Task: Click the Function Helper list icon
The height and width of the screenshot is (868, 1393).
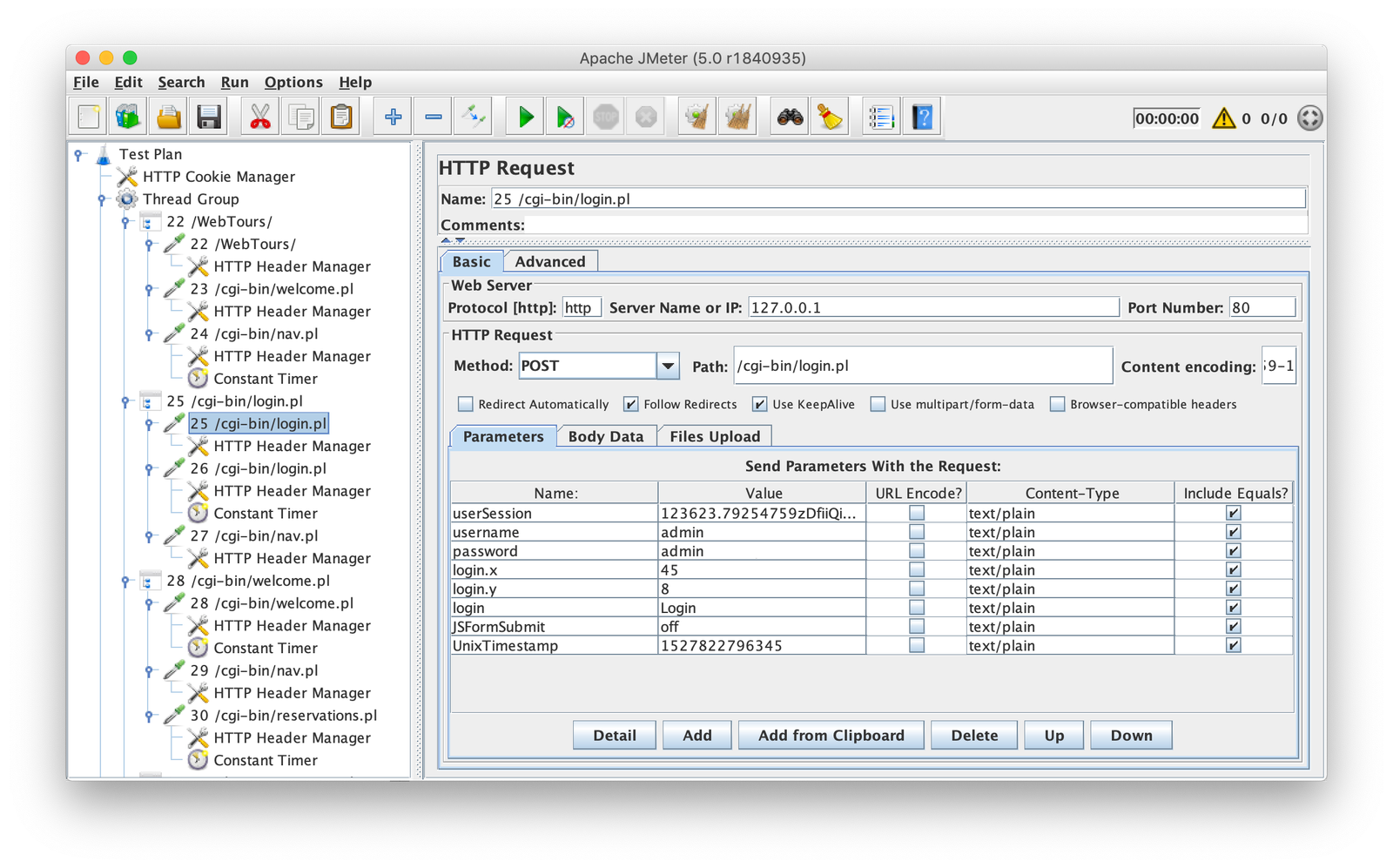Action: [x=881, y=117]
